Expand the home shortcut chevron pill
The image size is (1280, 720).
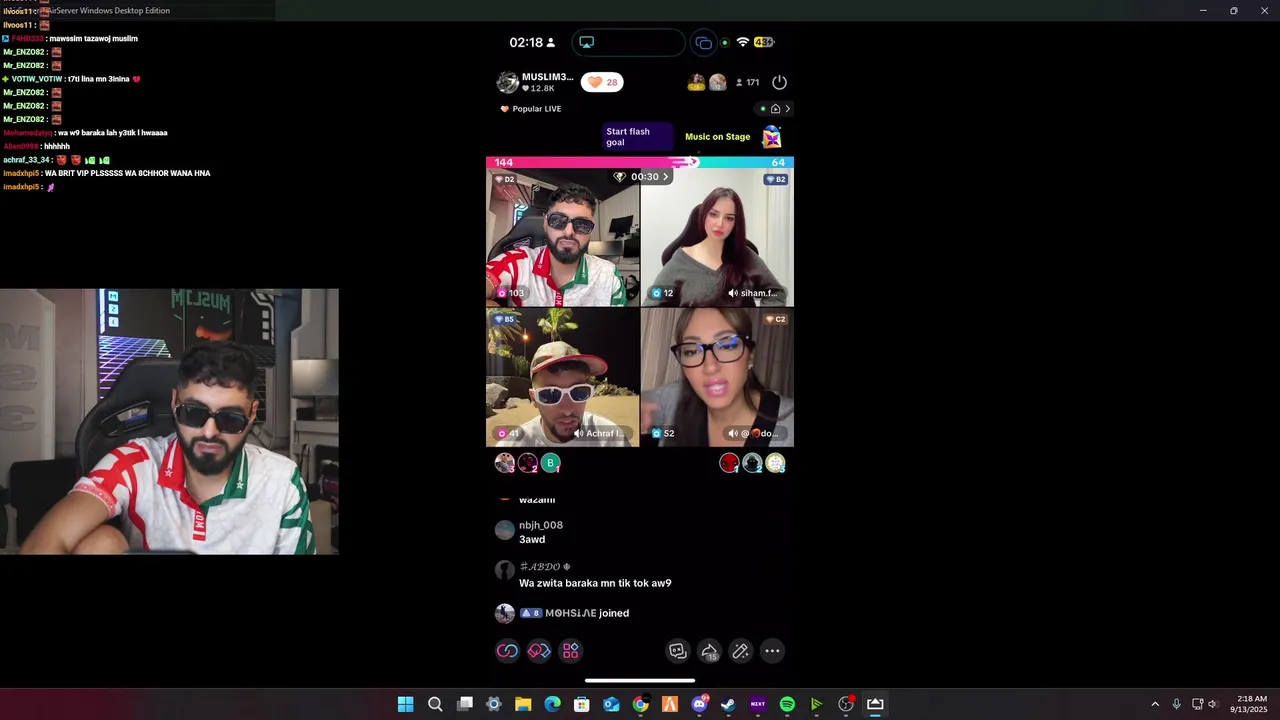tap(776, 109)
